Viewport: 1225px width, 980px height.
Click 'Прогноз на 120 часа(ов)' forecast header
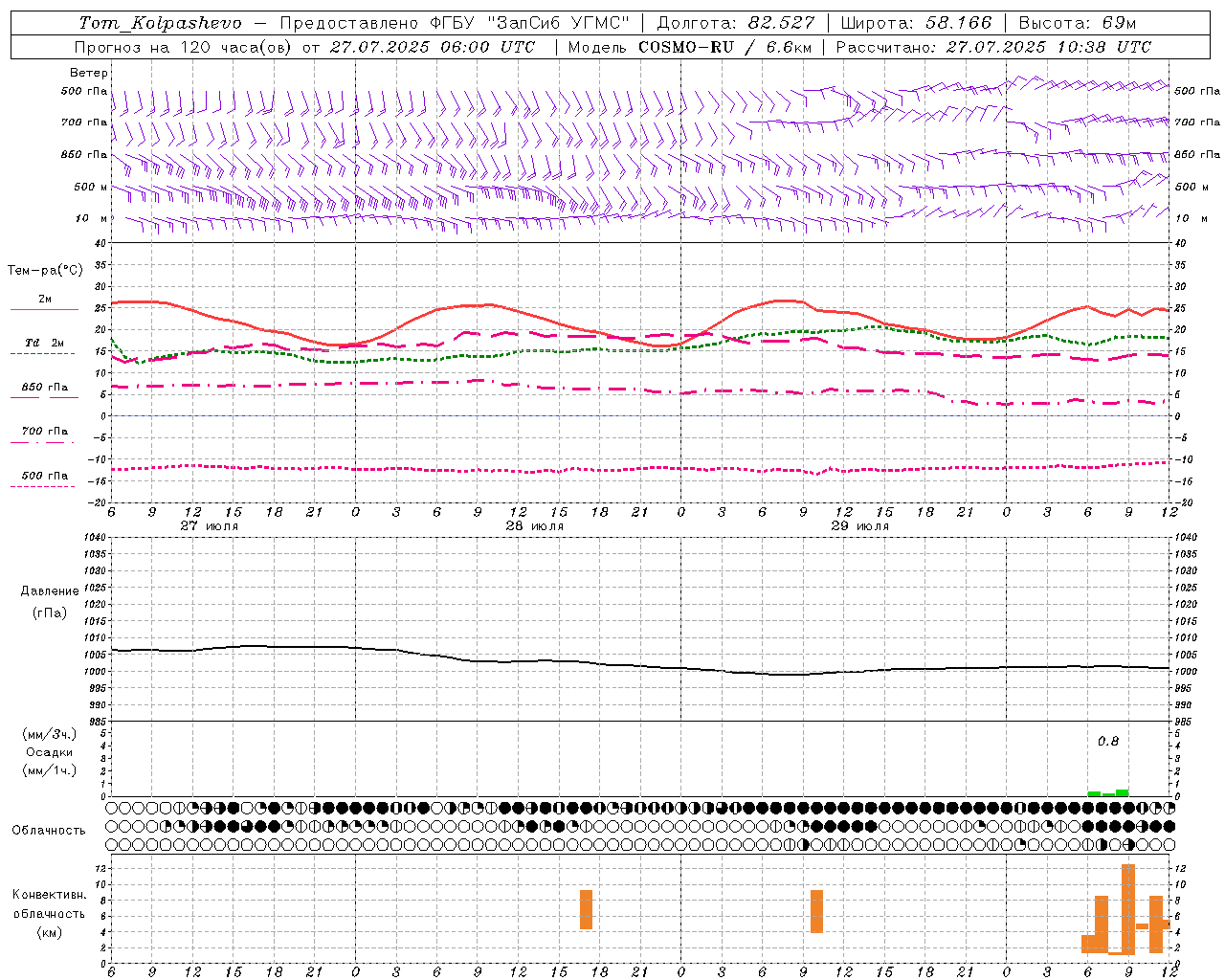point(184,47)
